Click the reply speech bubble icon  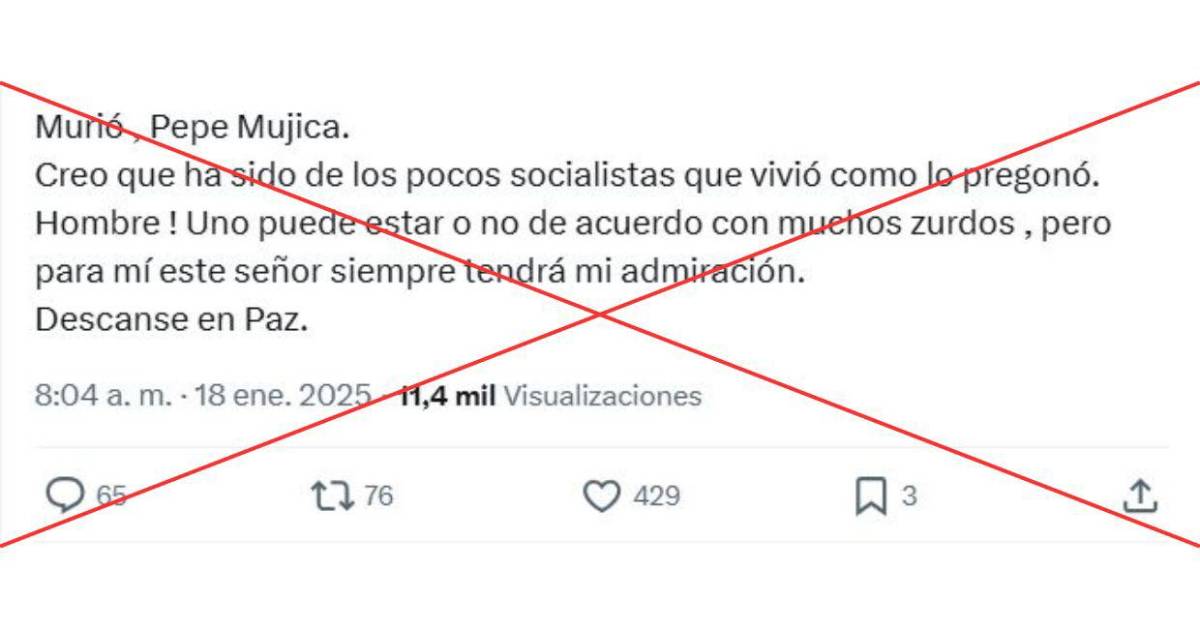[65, 495]
